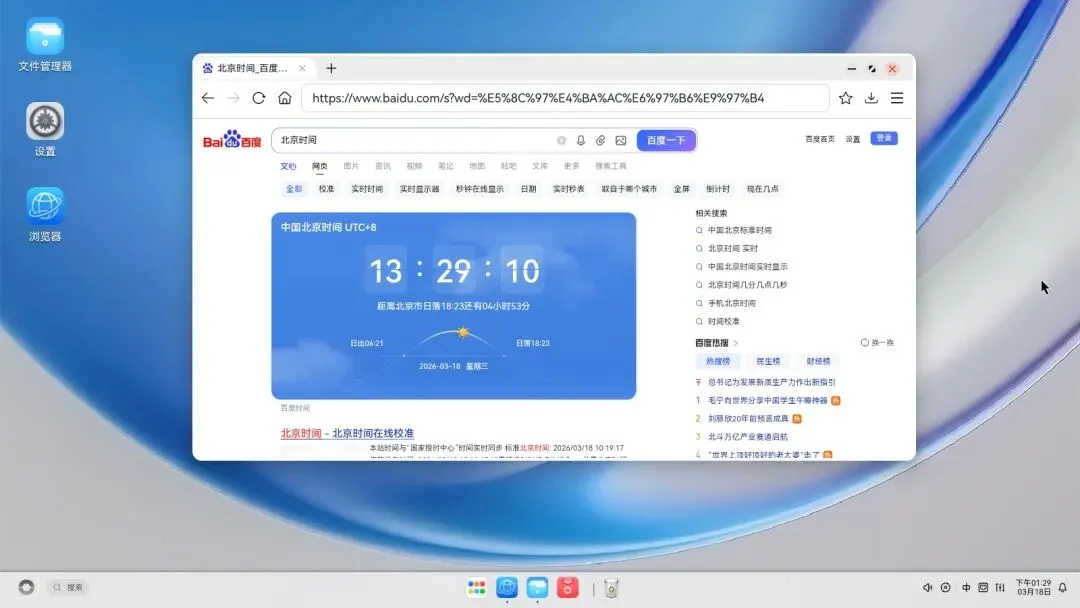Image resolution: width=1080 pixels, height=608 pixels.
Task: Refresh hot list with 换一换
Action: point(878,343)
